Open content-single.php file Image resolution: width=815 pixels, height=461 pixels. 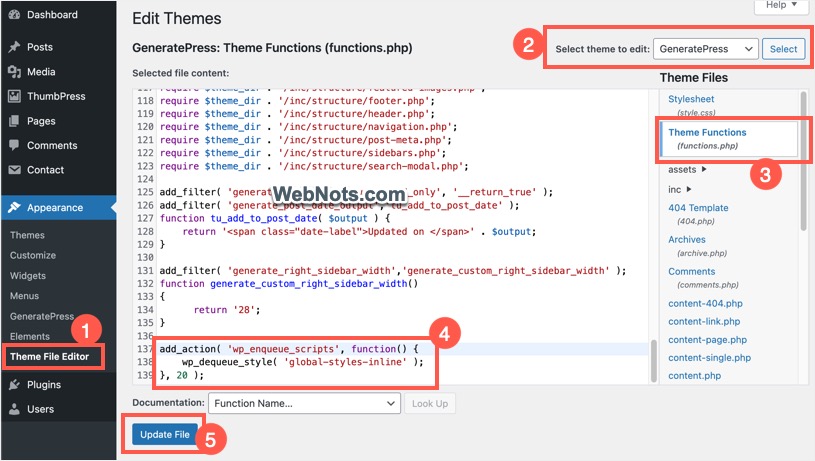click(x=709, y=358)
